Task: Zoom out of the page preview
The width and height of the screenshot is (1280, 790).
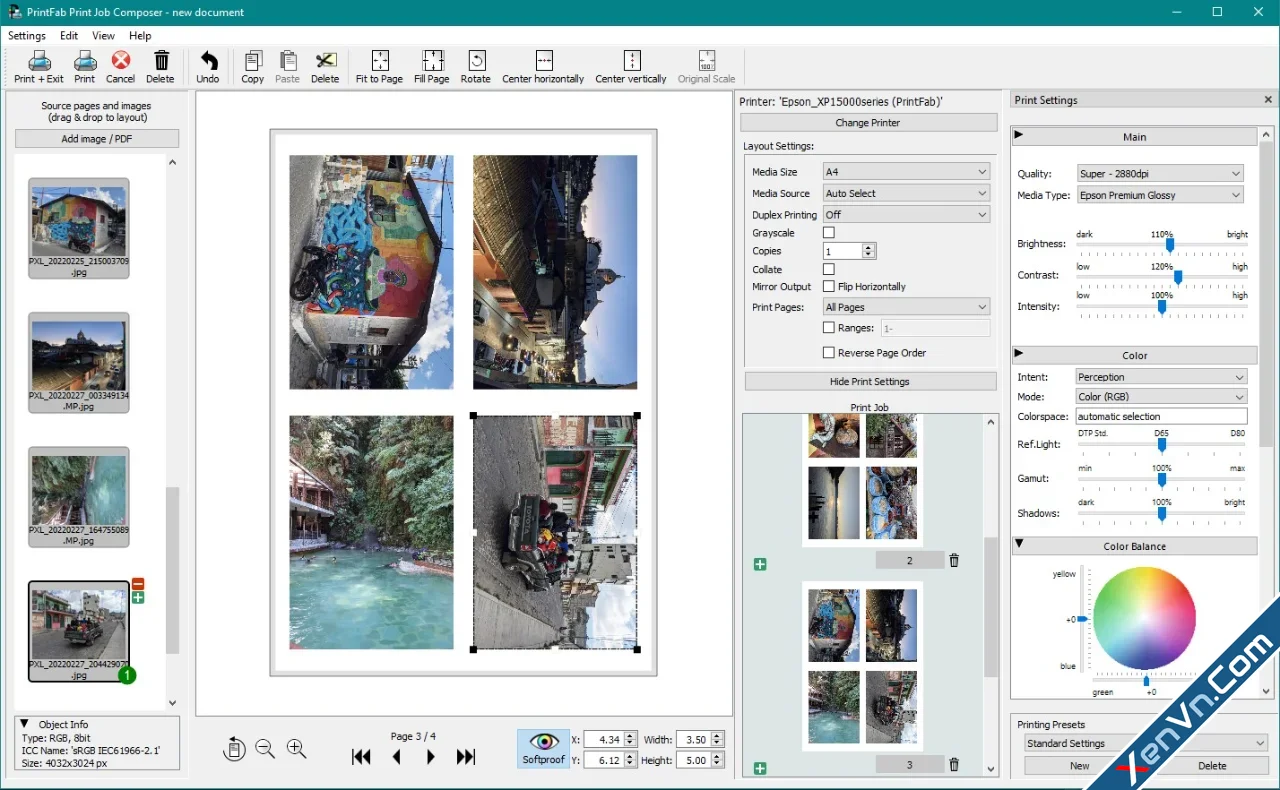Action: coord(265,749)
